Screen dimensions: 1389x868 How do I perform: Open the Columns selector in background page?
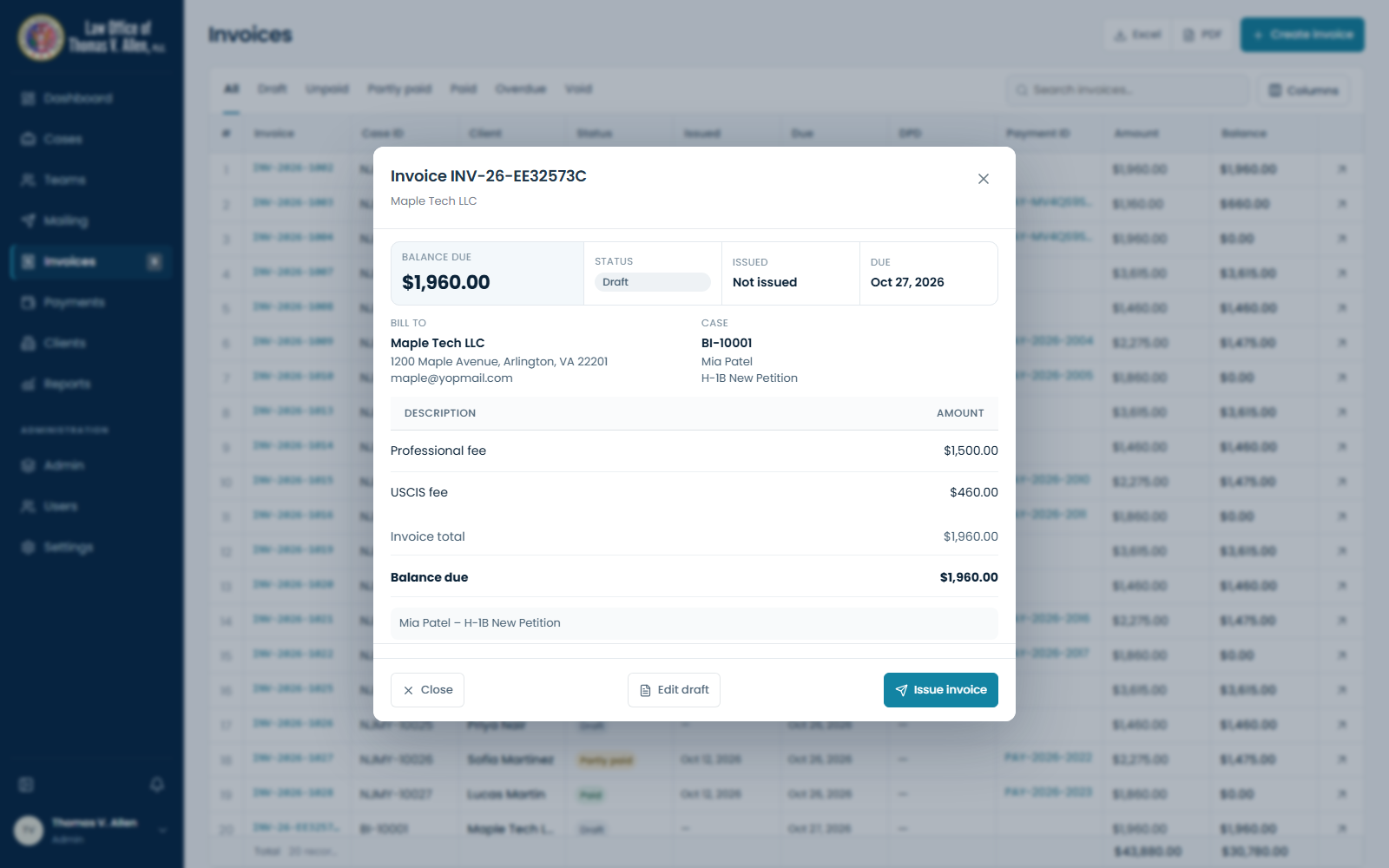tap(1303, 90)
